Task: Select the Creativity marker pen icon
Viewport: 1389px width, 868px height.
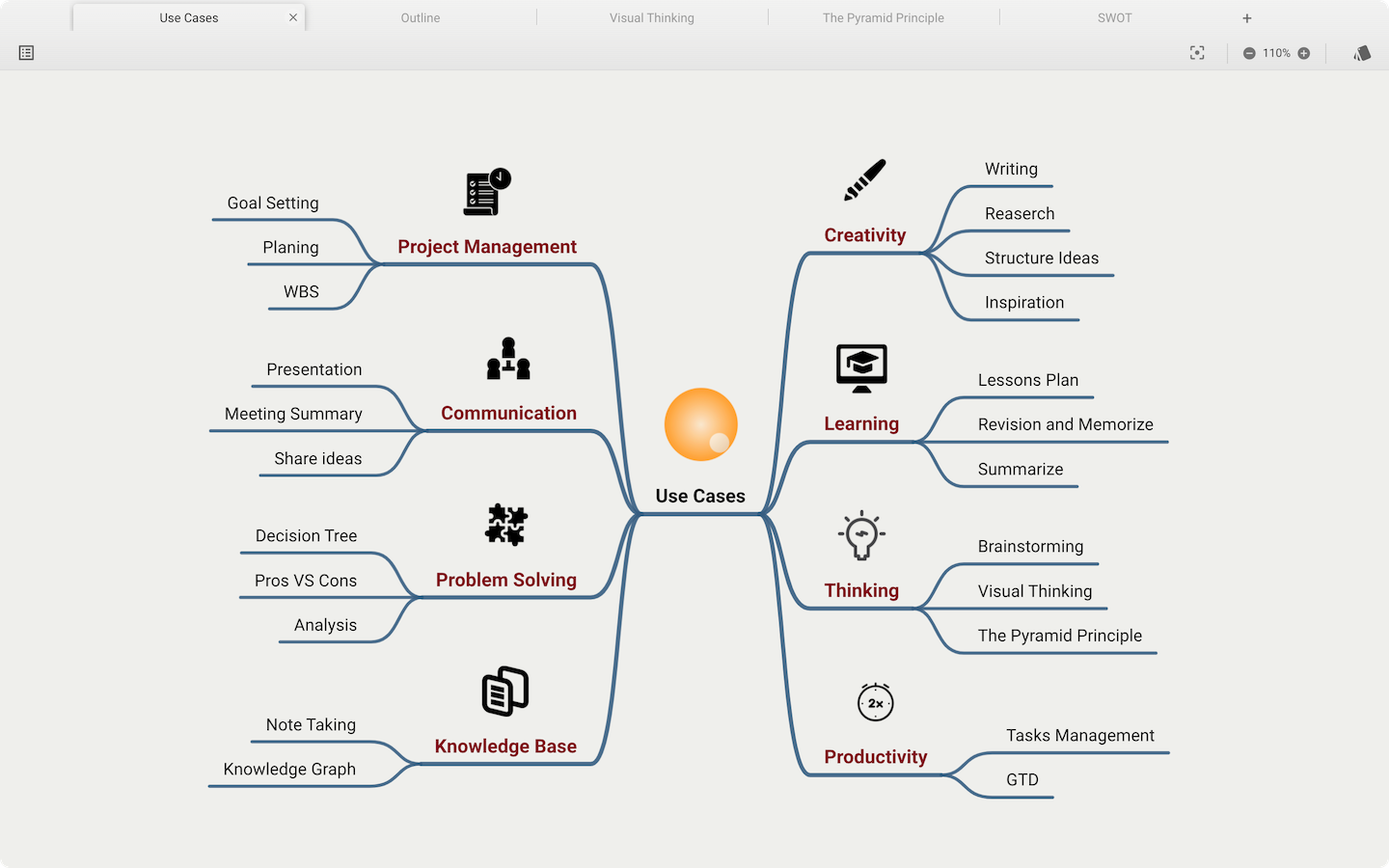Action: tap(865, 180)
